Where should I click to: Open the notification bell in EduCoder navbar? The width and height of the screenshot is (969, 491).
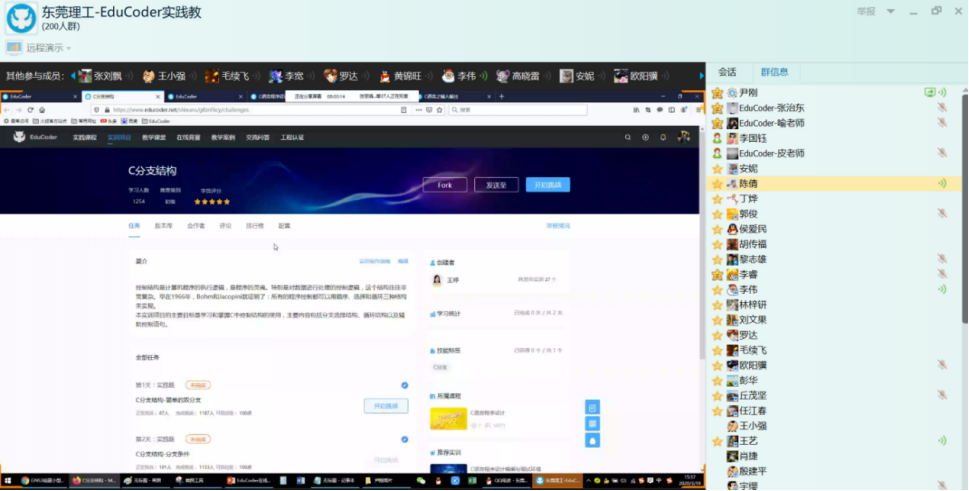pyautogui.click(x=662, y=137)
